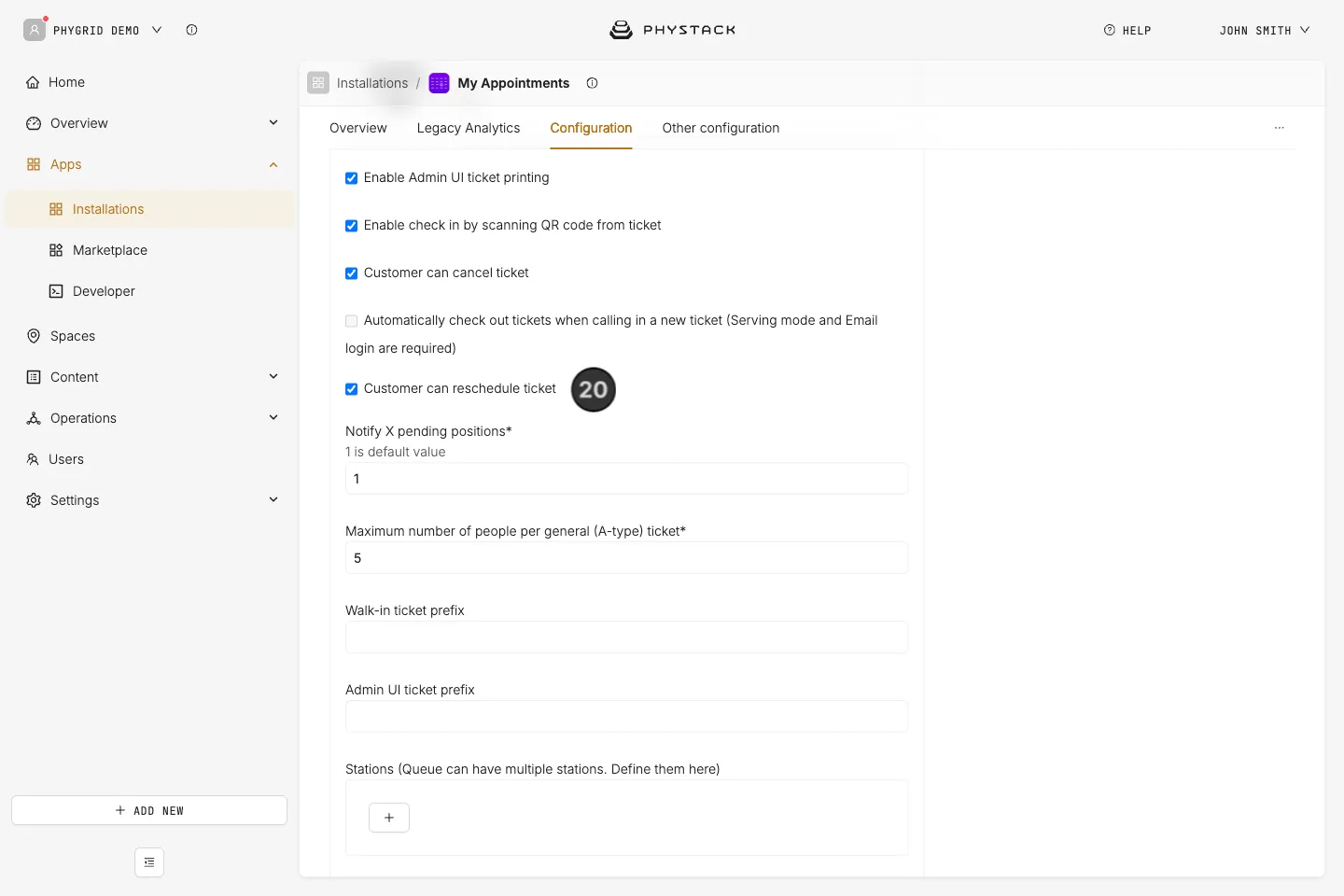Click the Admin UI ticket prefix field
1344x896 pixels.
click(x=626, y=717)
